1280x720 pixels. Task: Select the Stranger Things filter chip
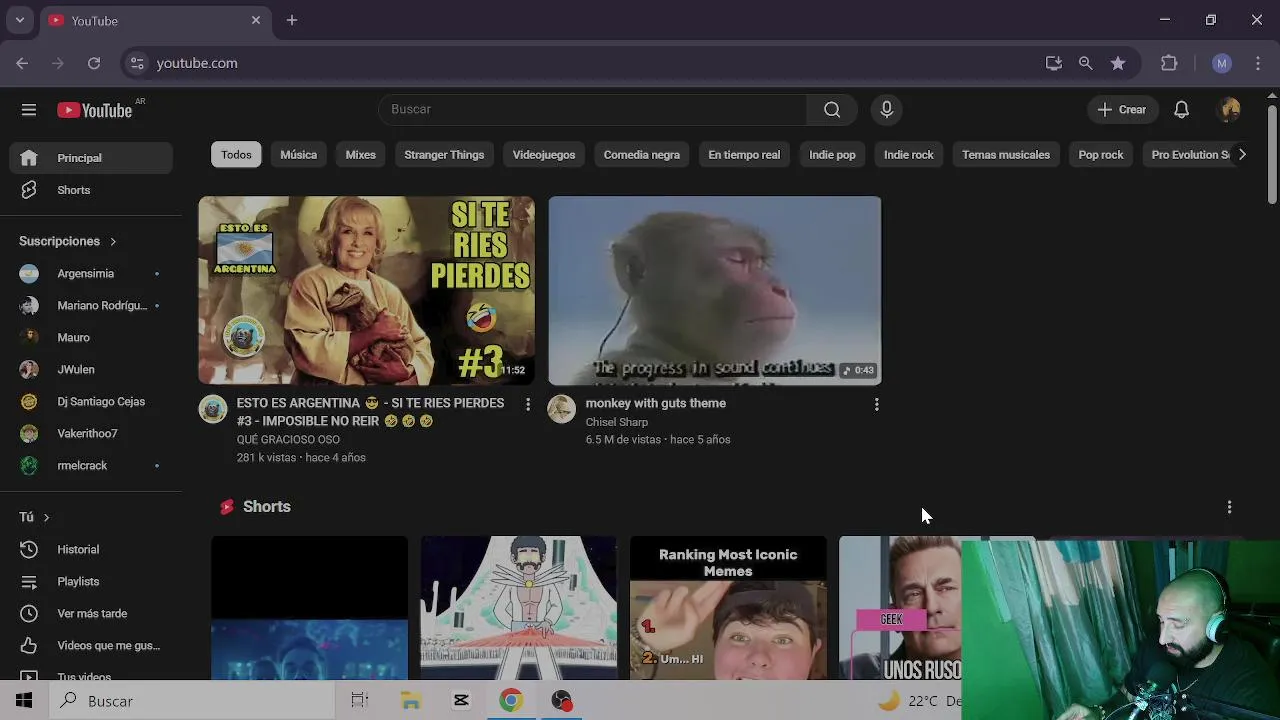(x=444, y=155)
